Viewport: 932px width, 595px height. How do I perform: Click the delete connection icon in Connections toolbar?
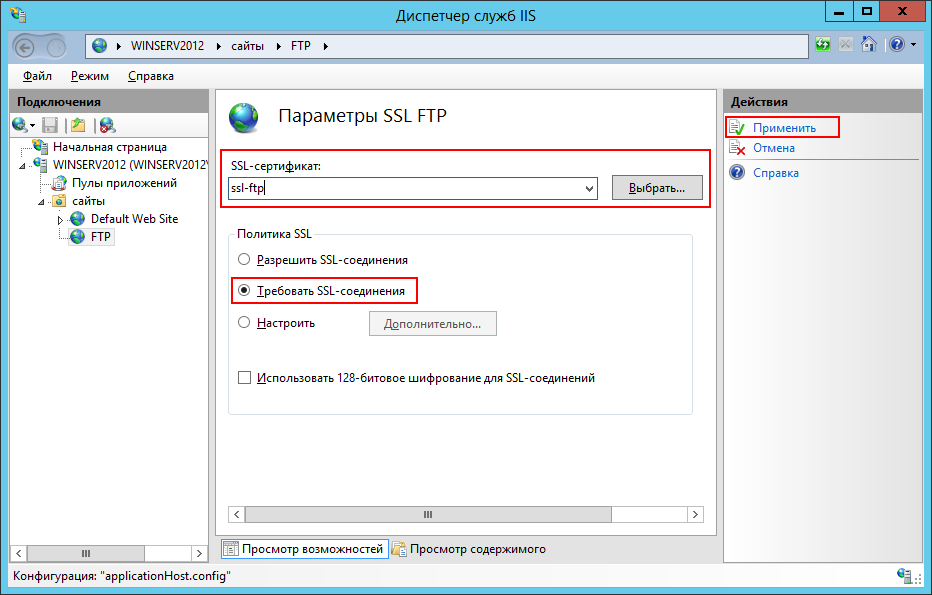click(107, 125)
